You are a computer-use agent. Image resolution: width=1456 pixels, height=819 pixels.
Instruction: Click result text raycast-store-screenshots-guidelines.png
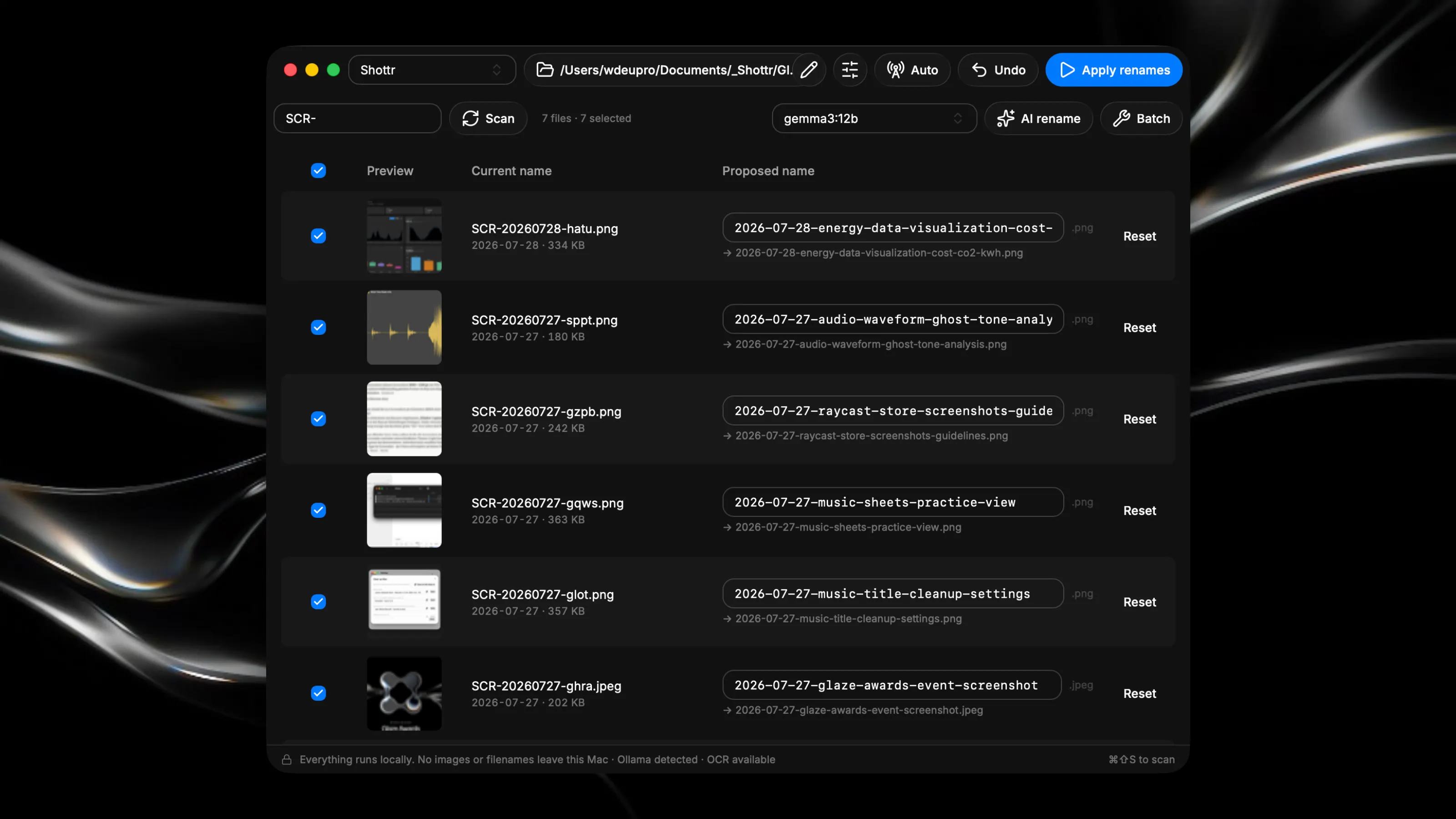point(872,436)
